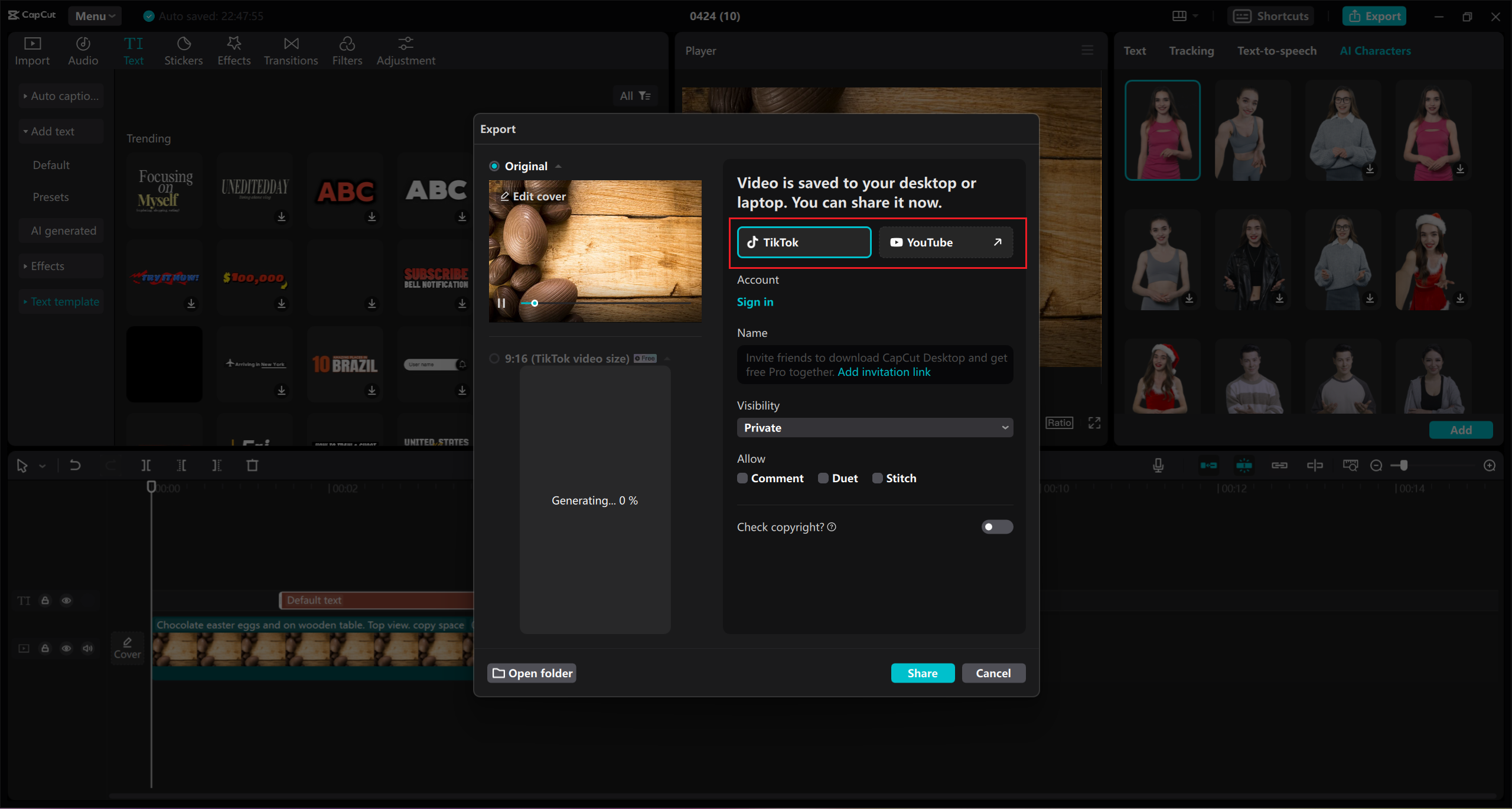Click the Text tool icon
This screenshot has width=1512, height=809.
(x=134, y=51)
